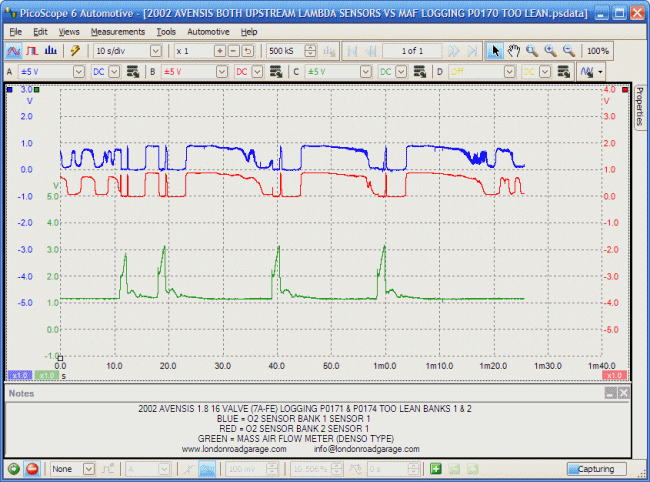Click the green start capture button

[14, 469]
